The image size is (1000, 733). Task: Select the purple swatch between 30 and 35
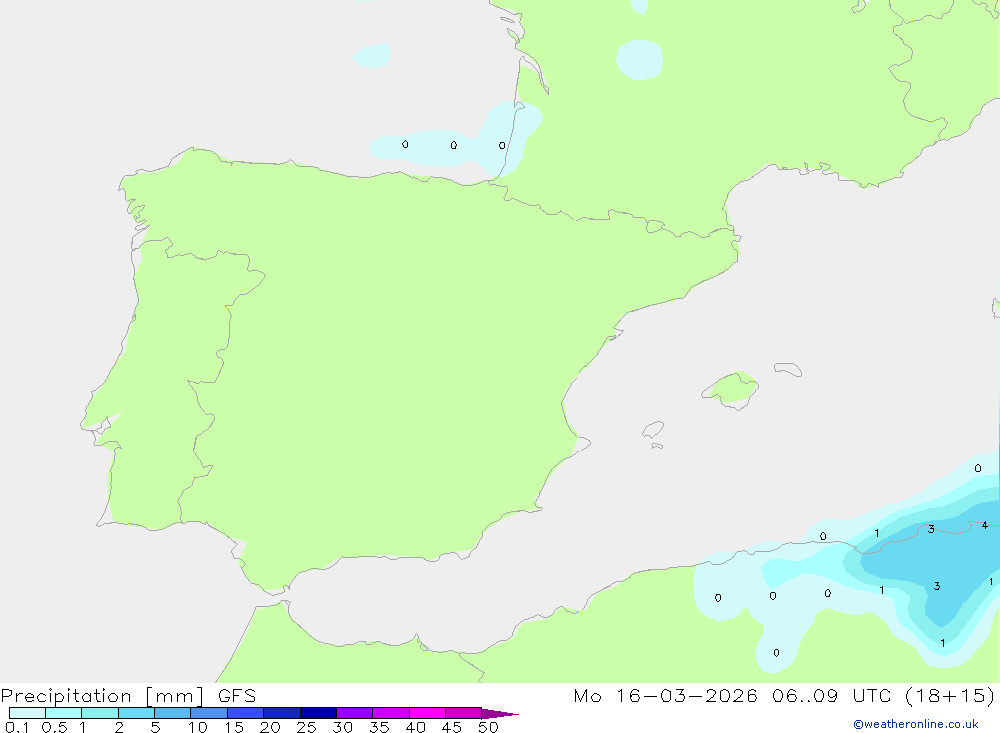click(x=355, y=713)
